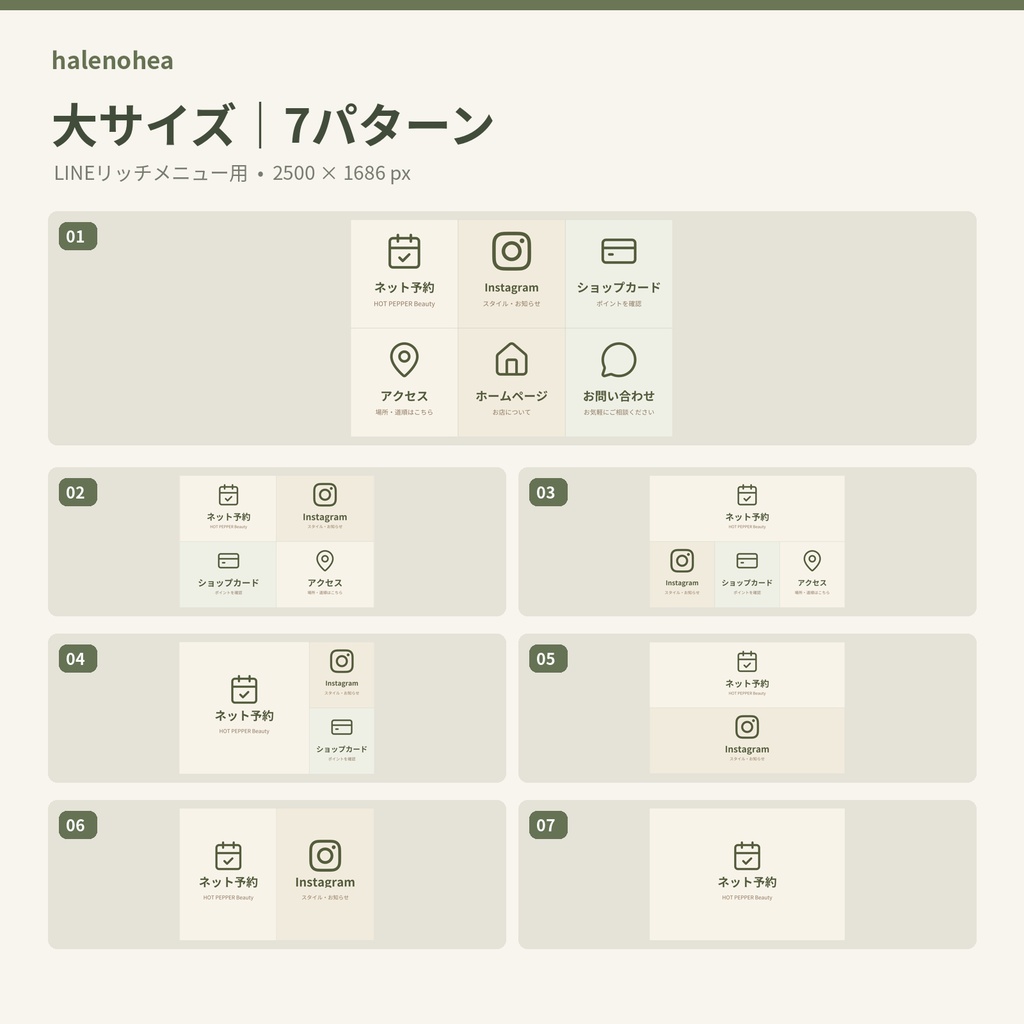Click the Instagram icon in pattern 06
Screen dimensions: 1024x1024
(x=325, y=856)
